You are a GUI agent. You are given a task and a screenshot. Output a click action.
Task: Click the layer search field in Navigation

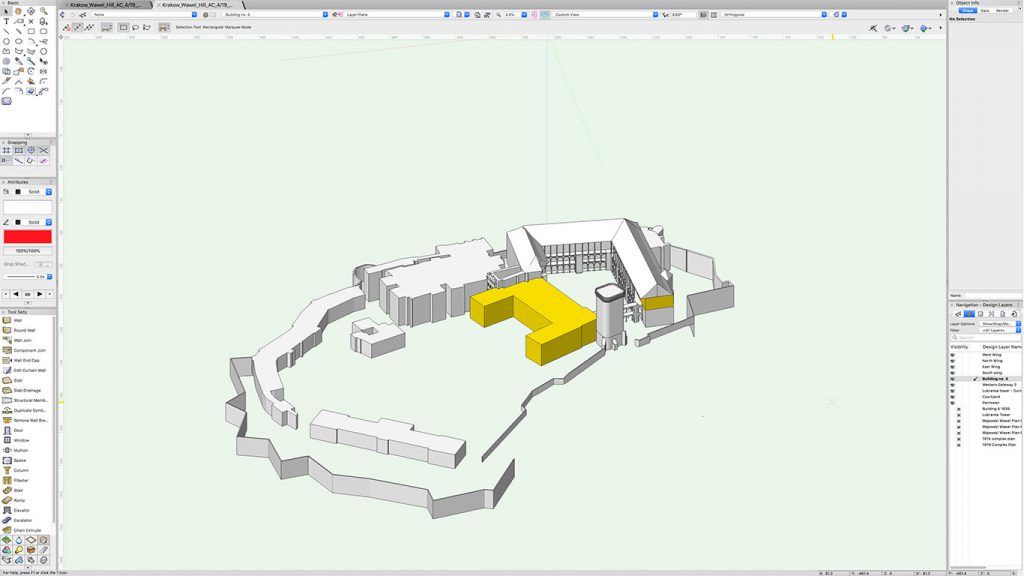985,338
